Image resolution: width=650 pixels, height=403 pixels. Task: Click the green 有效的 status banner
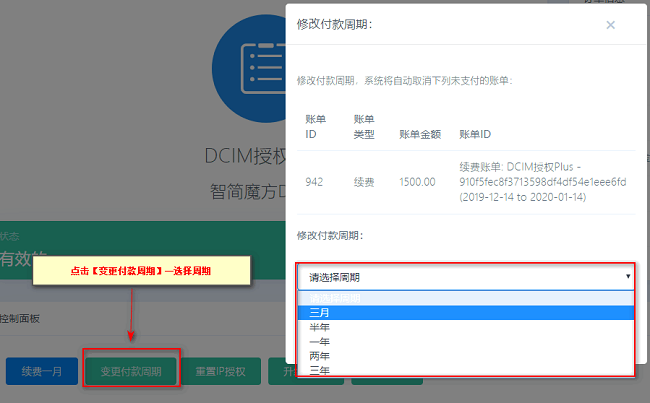(143, 250)
